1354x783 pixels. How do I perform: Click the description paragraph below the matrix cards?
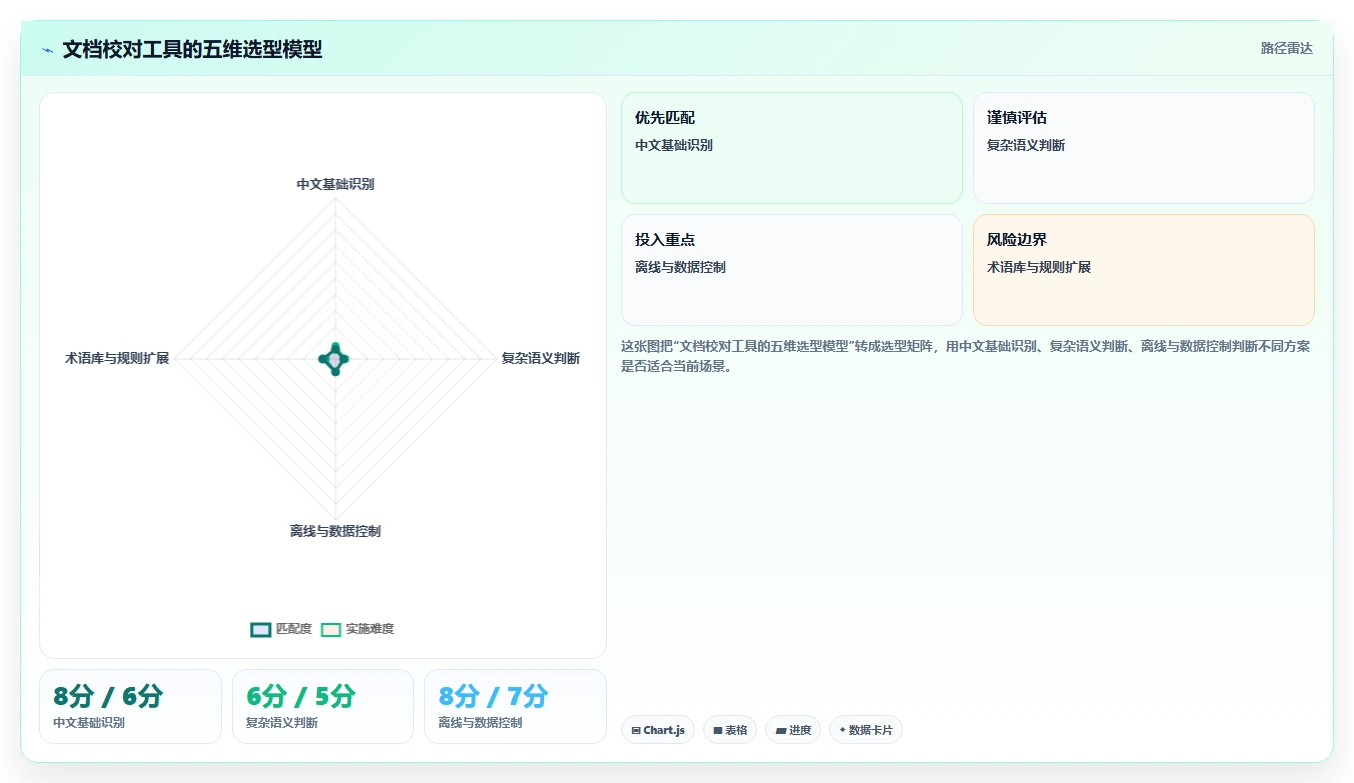(x=967, y=356)
